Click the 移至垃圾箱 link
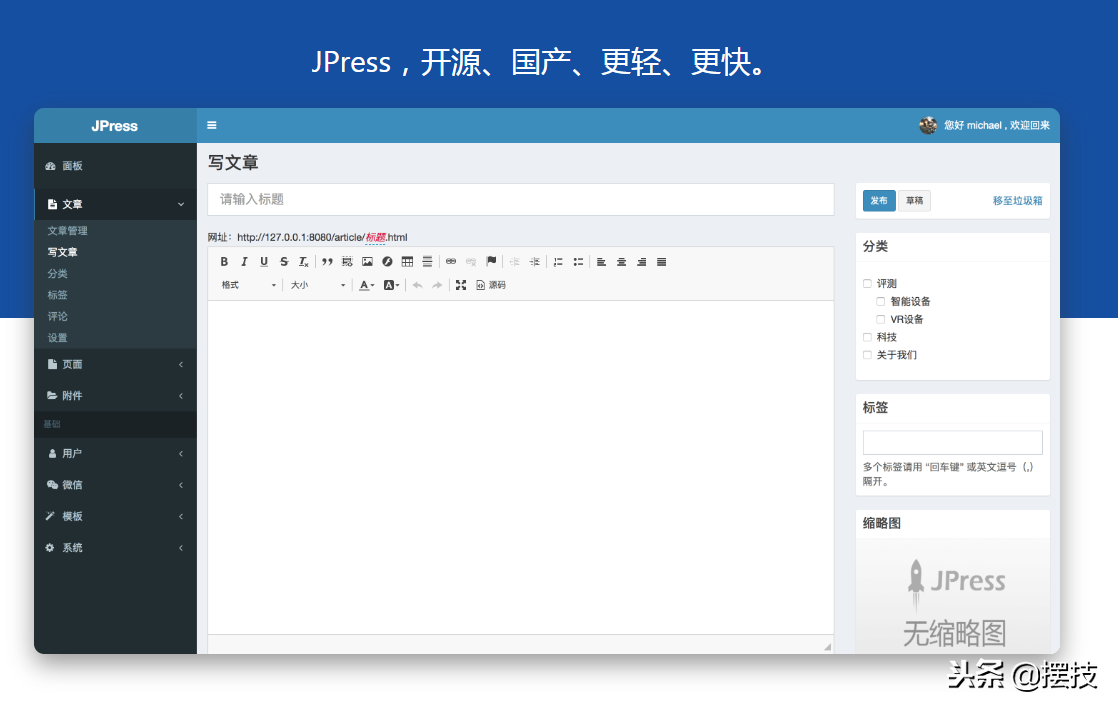The width and height of the screenshot is (1118, 710). 1017,201
